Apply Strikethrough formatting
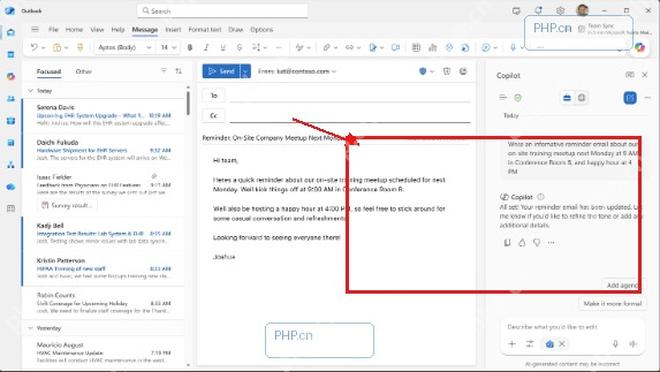The height and width of the screenshot is (372, 660). (x=239, y=48)
